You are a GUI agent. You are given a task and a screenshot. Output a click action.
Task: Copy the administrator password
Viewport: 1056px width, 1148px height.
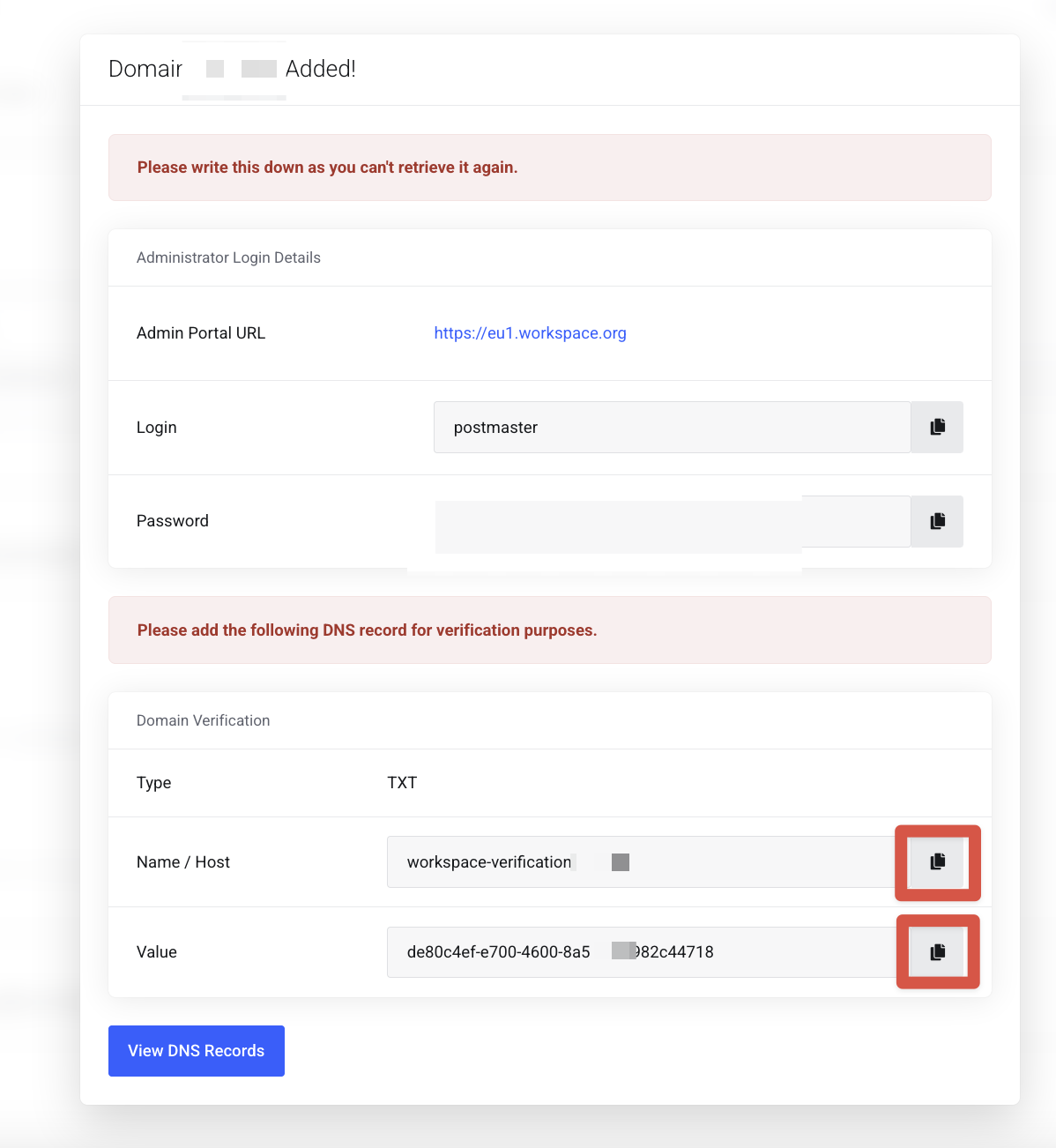[x=937, y=521]
